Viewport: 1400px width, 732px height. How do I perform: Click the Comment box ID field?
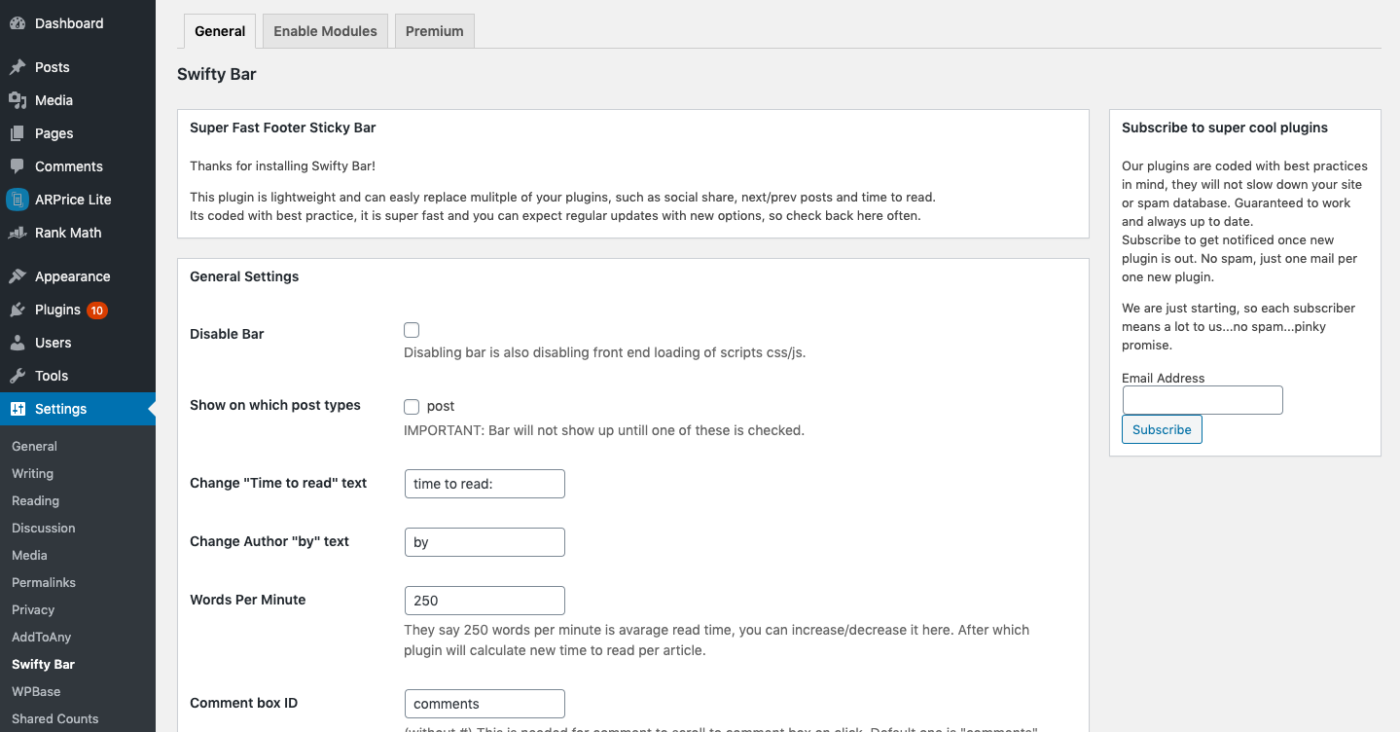[x=484, y=703]
